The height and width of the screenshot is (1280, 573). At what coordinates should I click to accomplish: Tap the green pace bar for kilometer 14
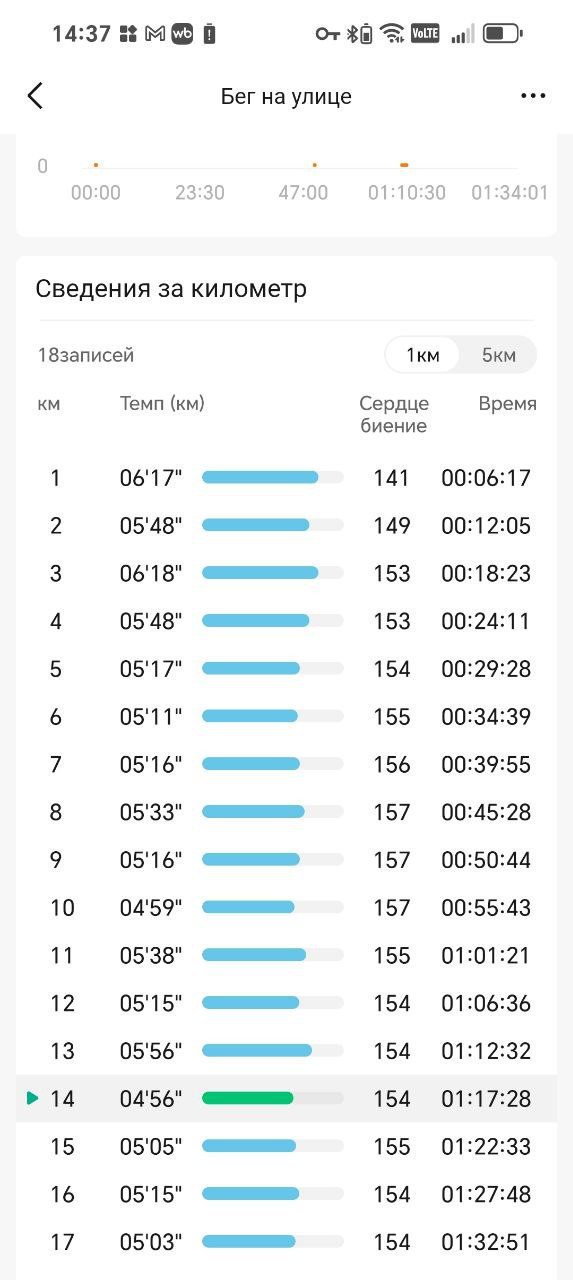point(247,1098)
